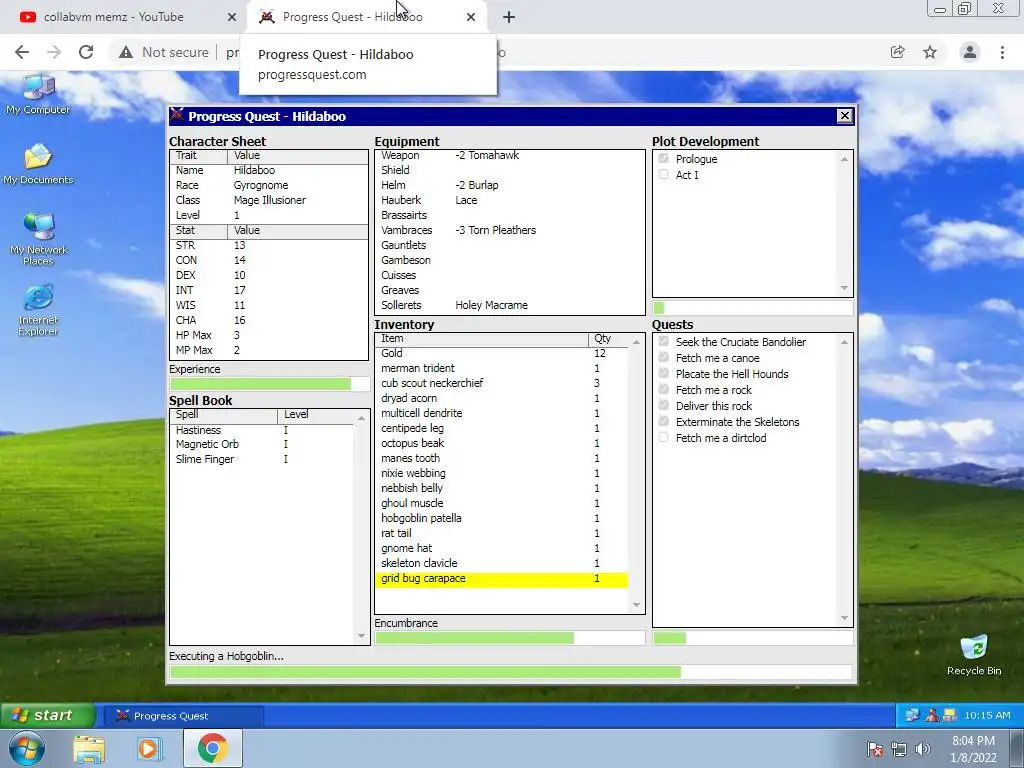Click the Chrome forward arrow
The image size is (1024, 768).
click(54, 52)
